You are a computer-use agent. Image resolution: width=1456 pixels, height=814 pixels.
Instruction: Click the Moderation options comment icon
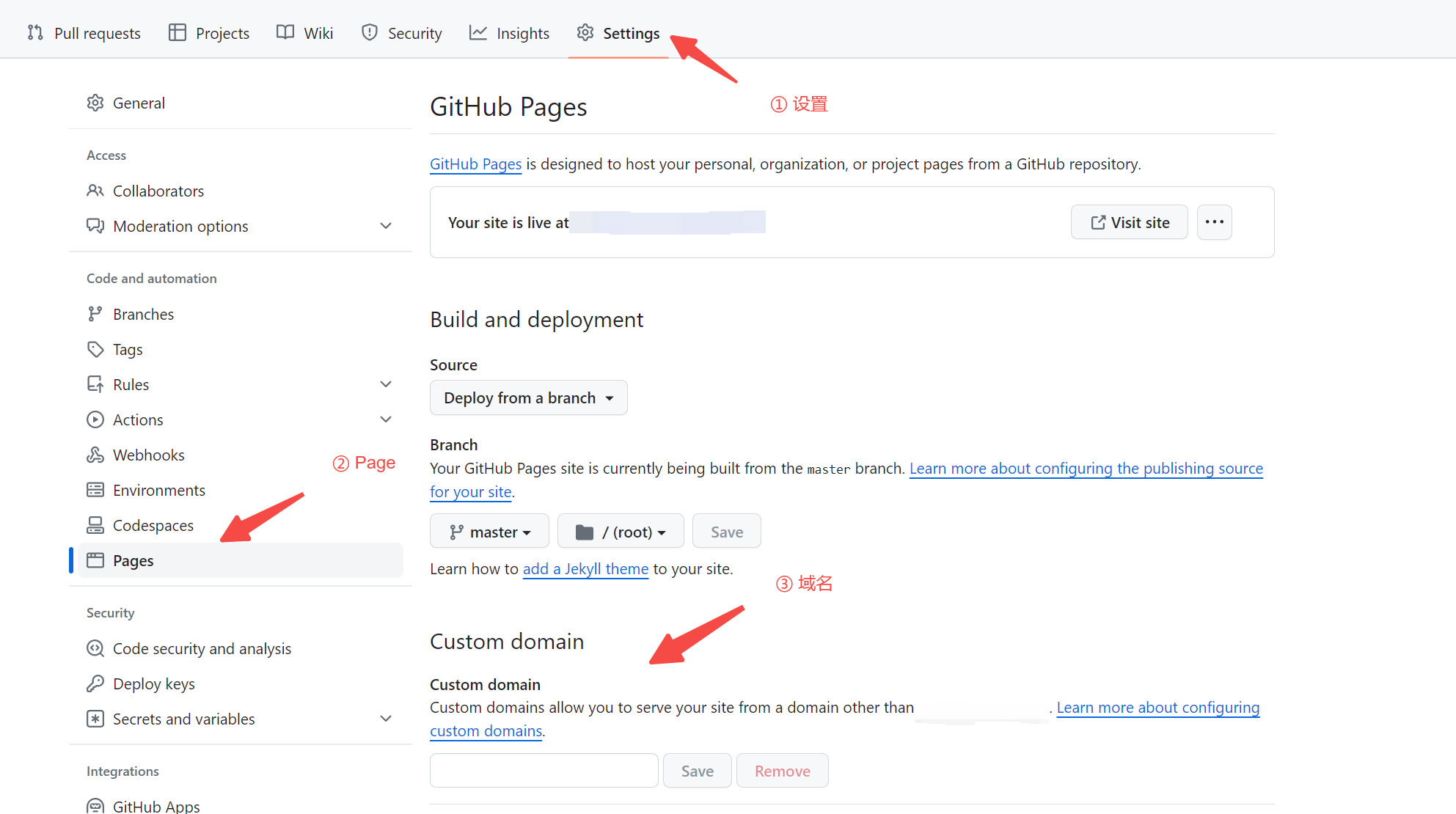(x=95, y=226)
